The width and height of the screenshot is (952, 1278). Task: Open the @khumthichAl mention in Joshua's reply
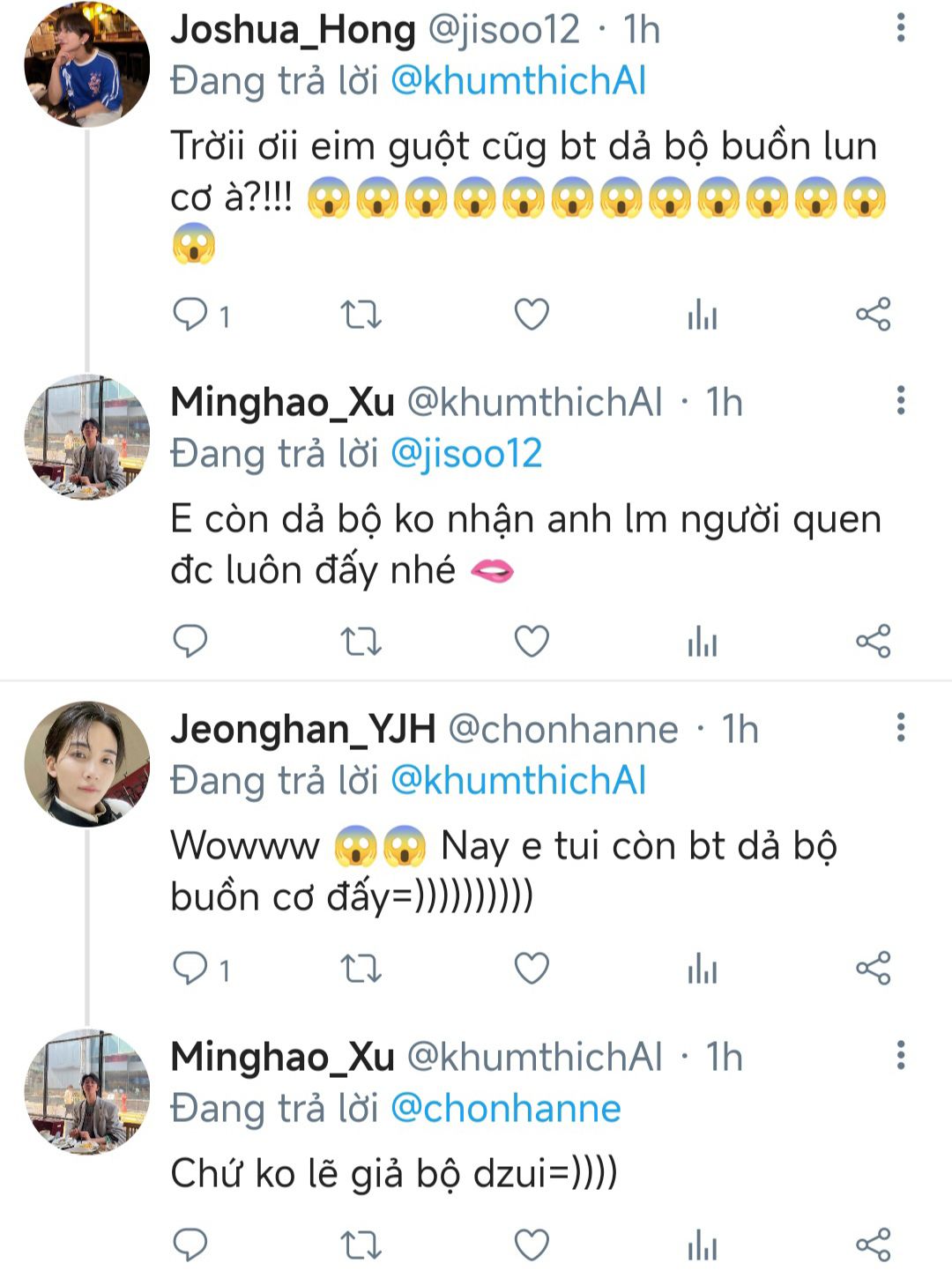518,81
